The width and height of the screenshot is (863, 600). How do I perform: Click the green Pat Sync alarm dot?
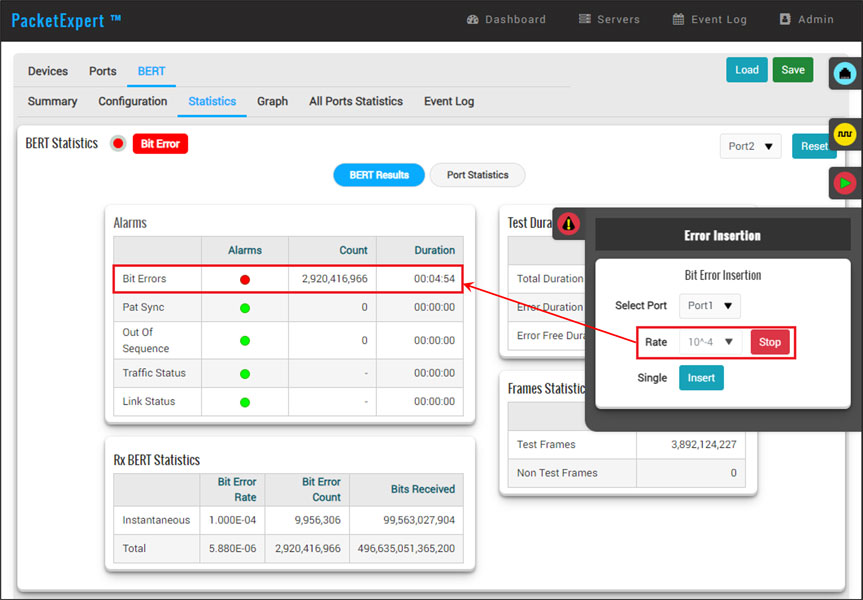pos(245,308)
